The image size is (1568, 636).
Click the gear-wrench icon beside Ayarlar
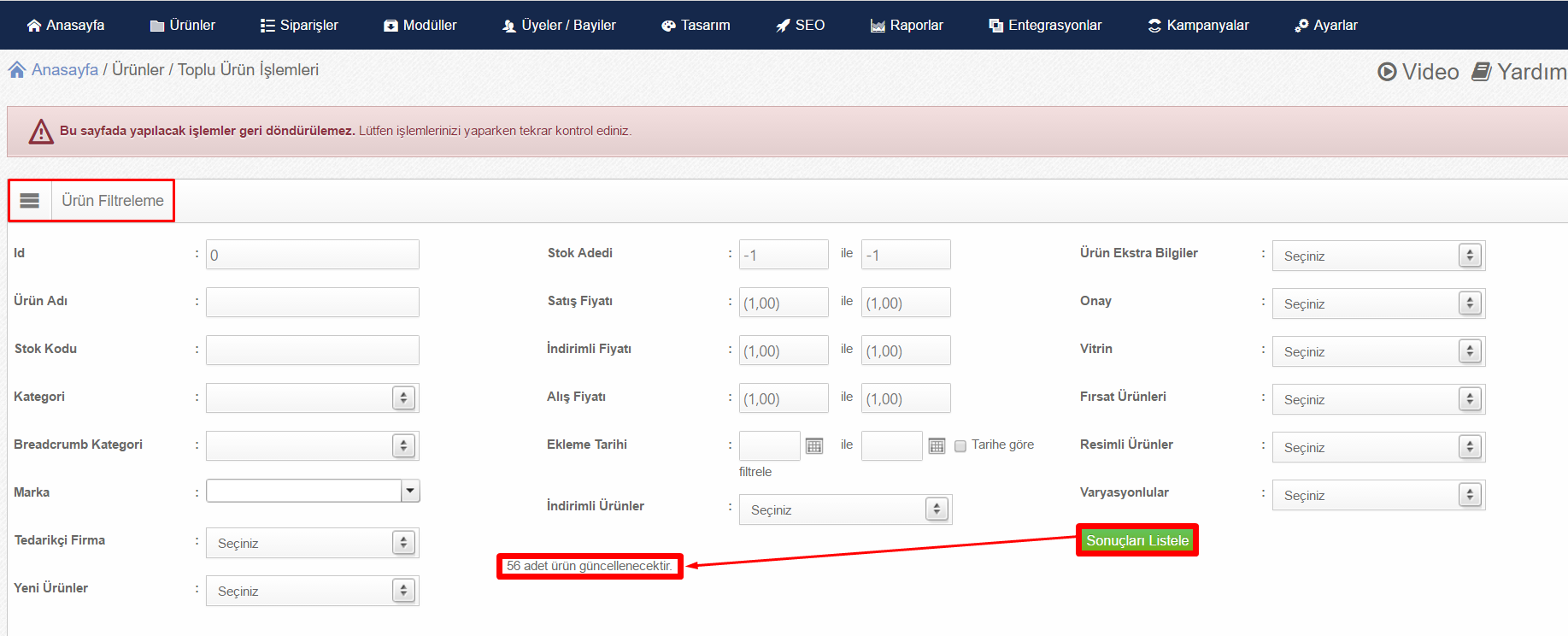[1301, 26]
